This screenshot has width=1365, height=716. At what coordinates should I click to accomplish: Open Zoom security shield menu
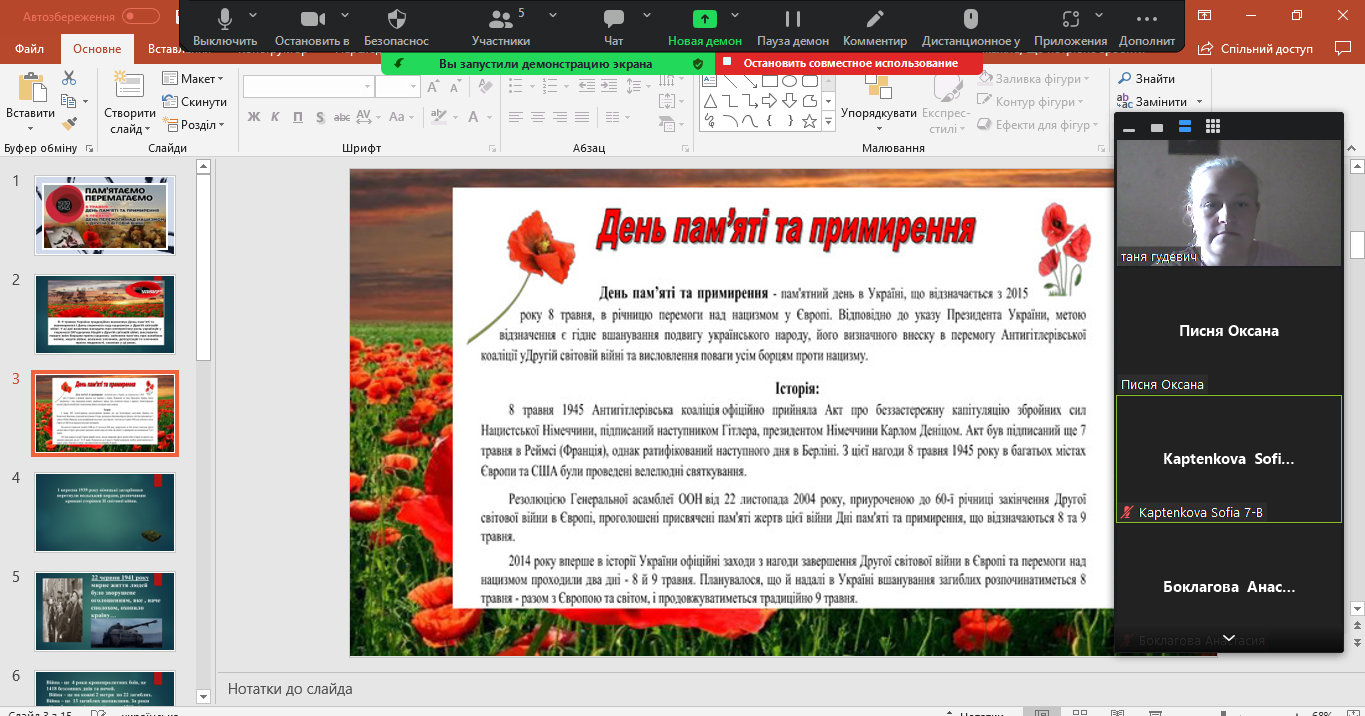[396, 26]
